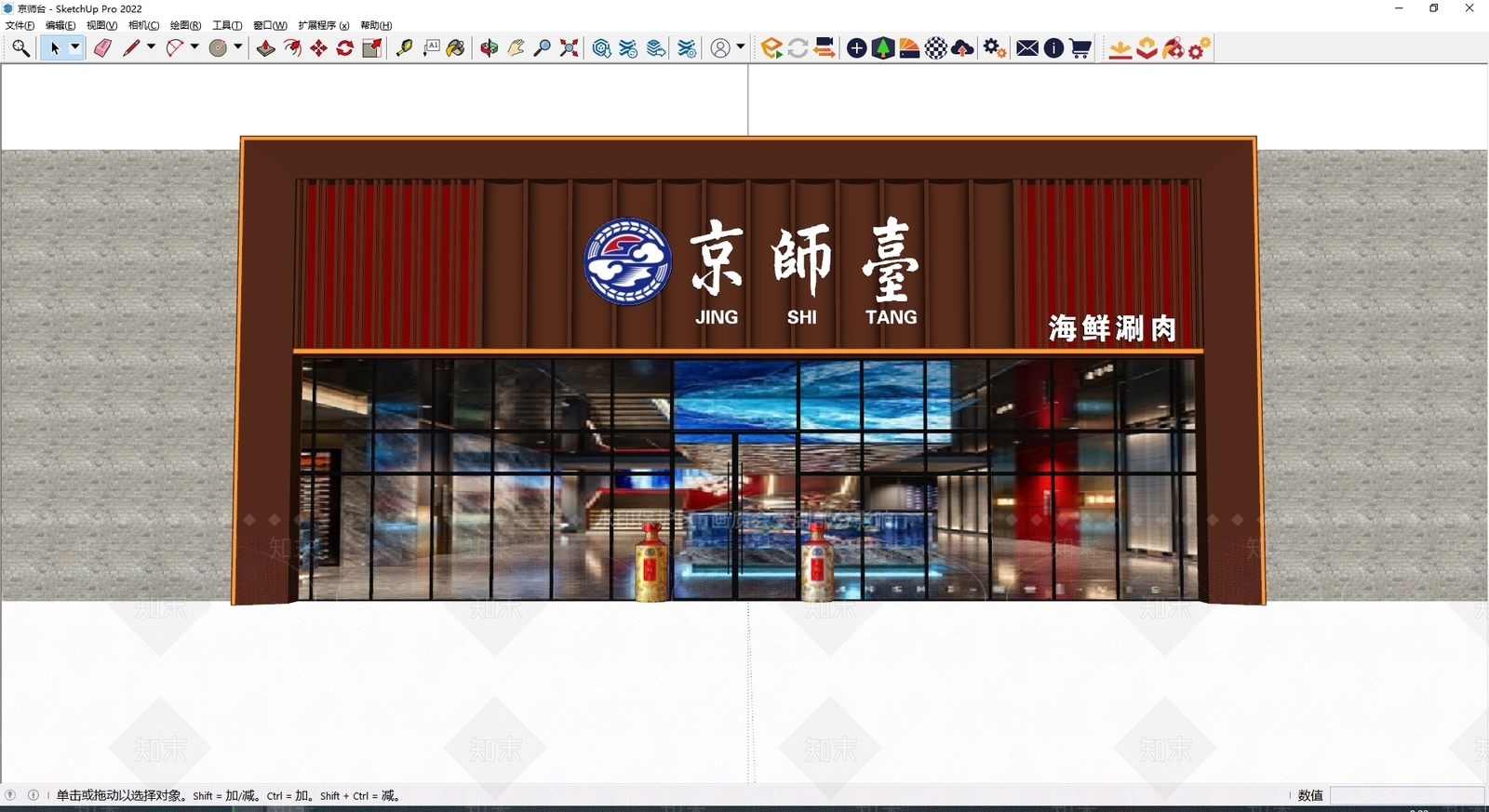Click the grey live sync arrows icon

coord(798,48)
